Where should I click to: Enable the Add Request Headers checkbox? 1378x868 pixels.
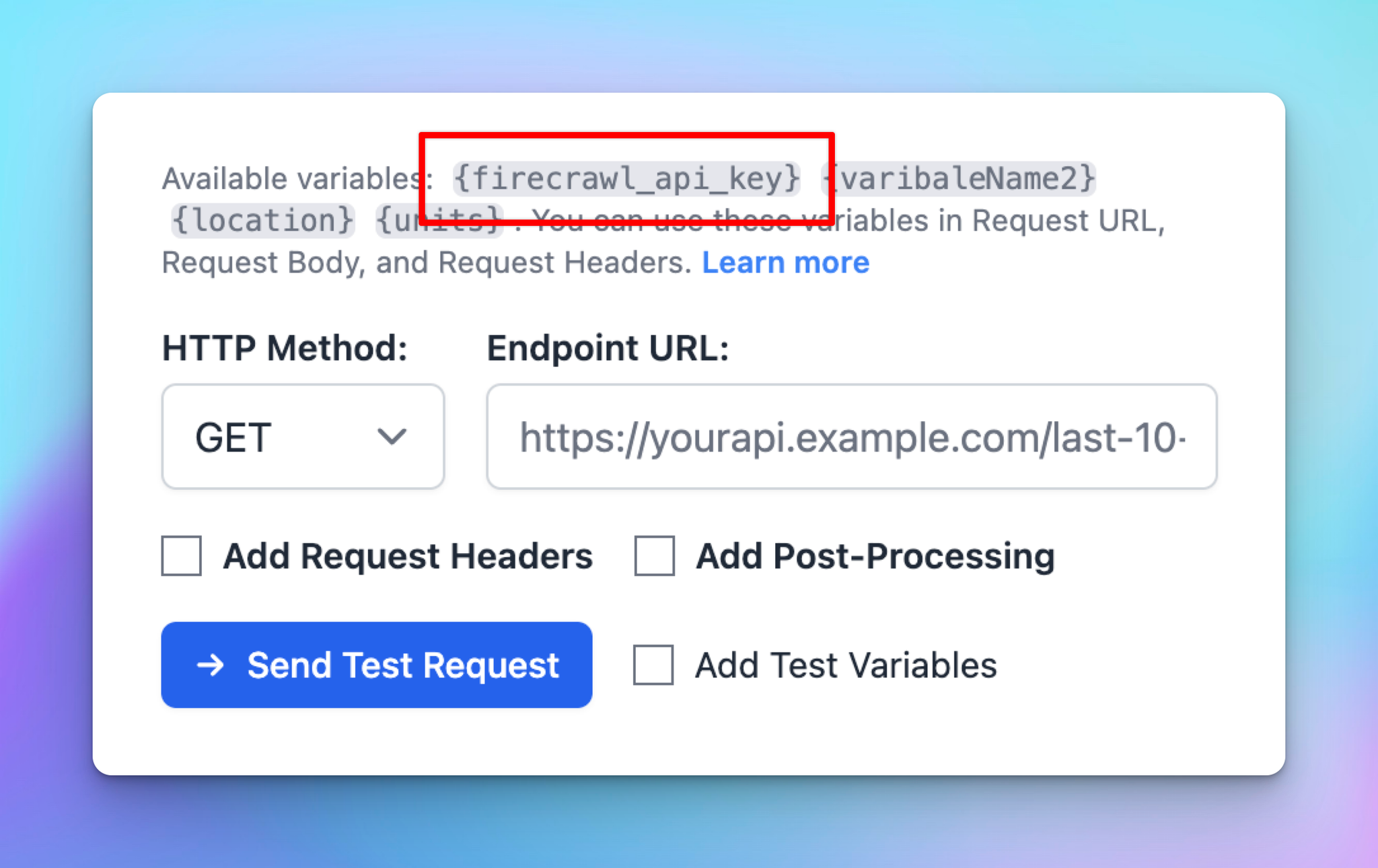coord(182,556)
